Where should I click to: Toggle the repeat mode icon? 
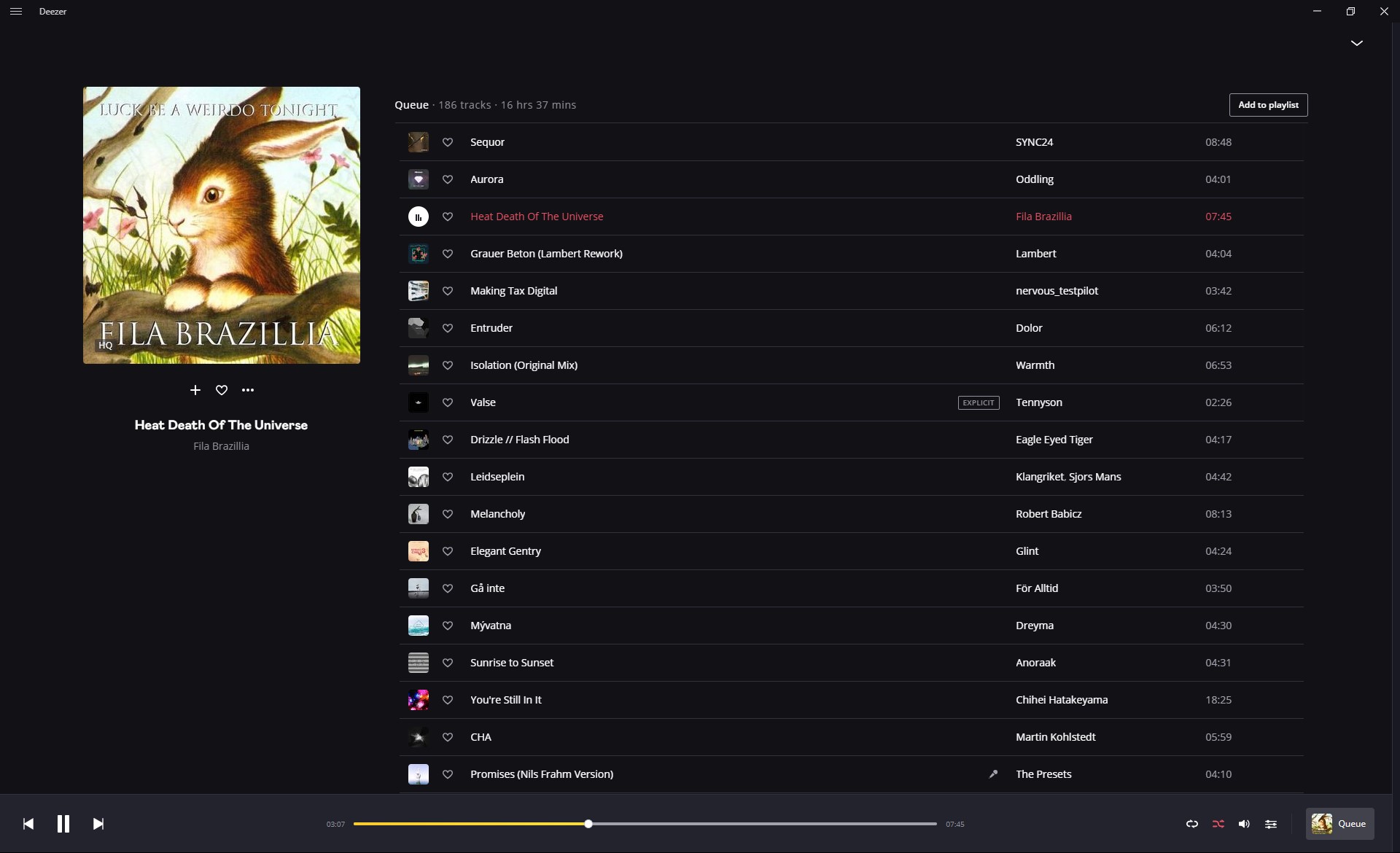point(1192,824)
